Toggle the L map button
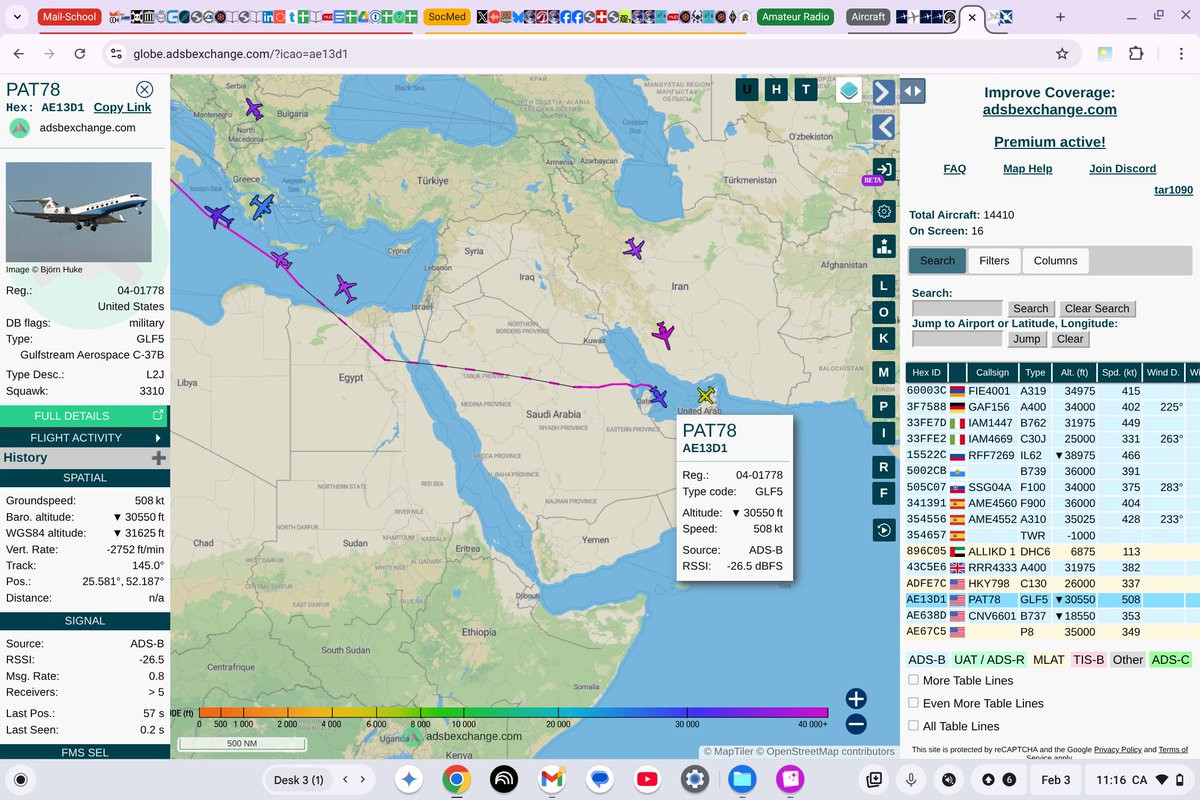Image resolution: width=1200 pixels, height=800 pixels. coord(883,286)
